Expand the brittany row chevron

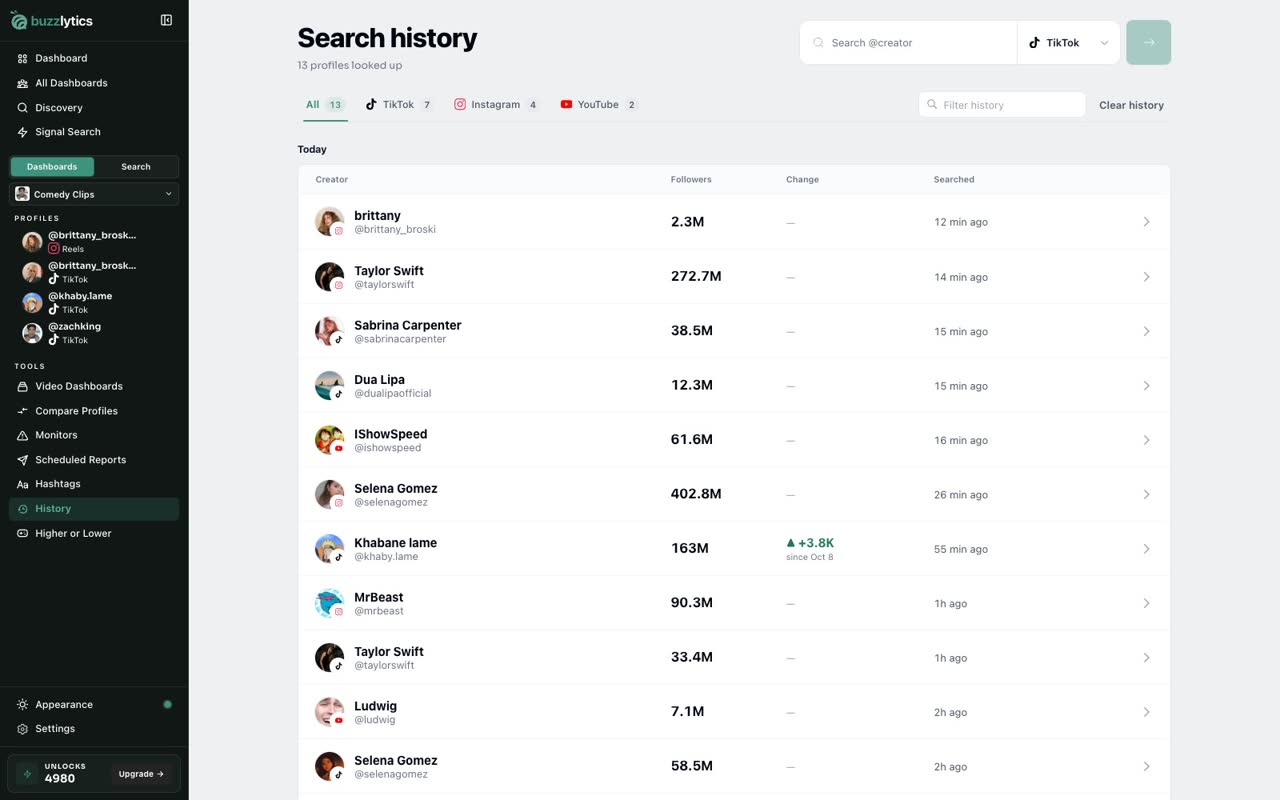coord(1146,222)
